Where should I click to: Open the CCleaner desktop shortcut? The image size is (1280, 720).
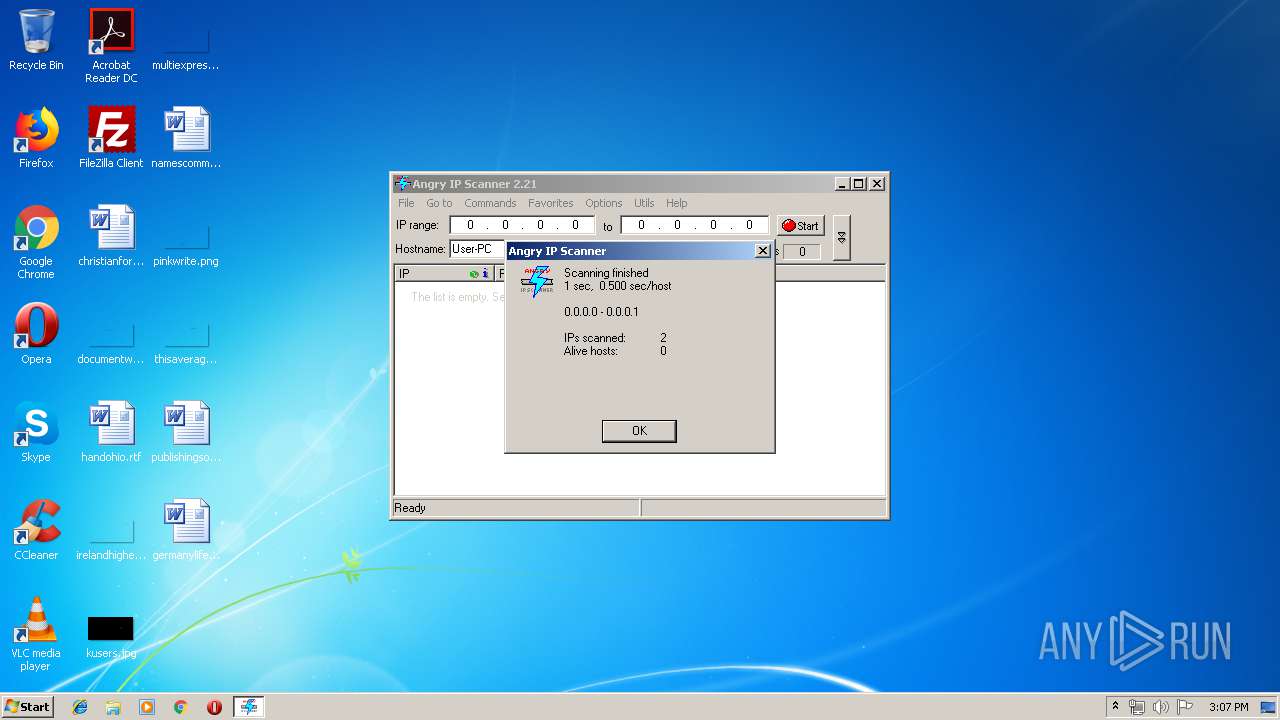[36, 530]
